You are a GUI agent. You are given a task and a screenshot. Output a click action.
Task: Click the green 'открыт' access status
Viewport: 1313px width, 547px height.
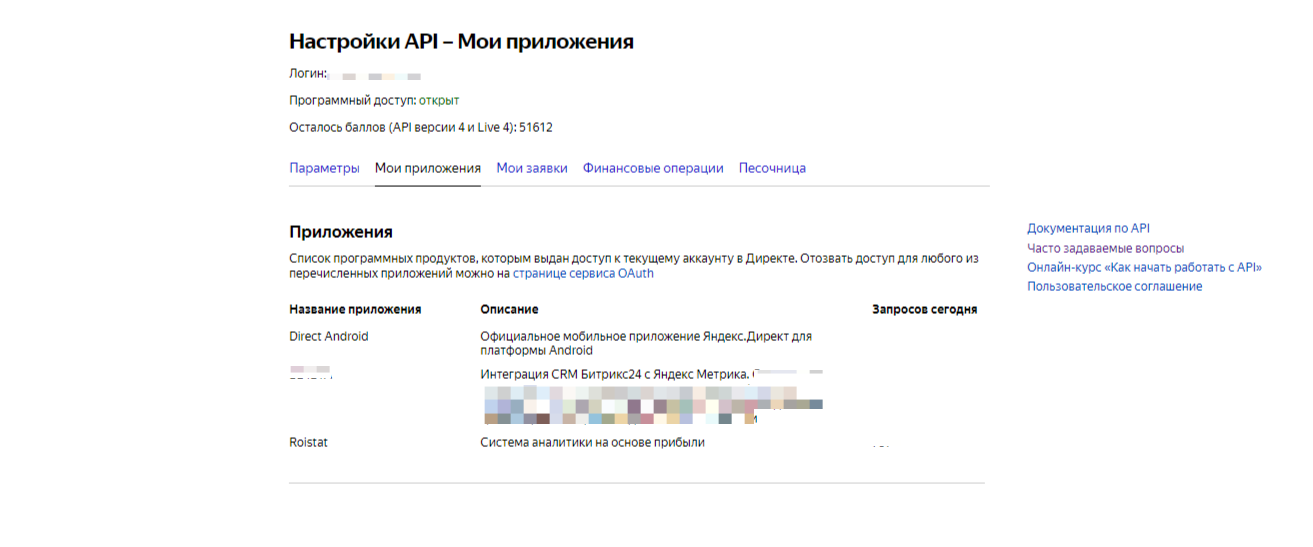click(439, 100)
